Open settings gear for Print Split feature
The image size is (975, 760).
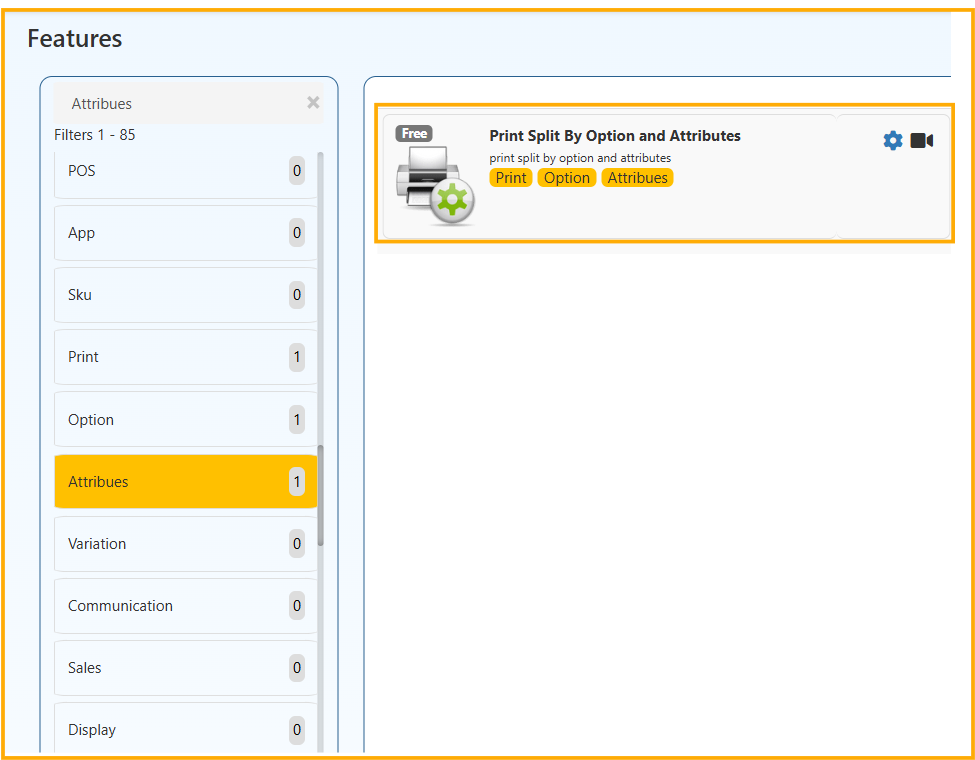tap(892, 141)
